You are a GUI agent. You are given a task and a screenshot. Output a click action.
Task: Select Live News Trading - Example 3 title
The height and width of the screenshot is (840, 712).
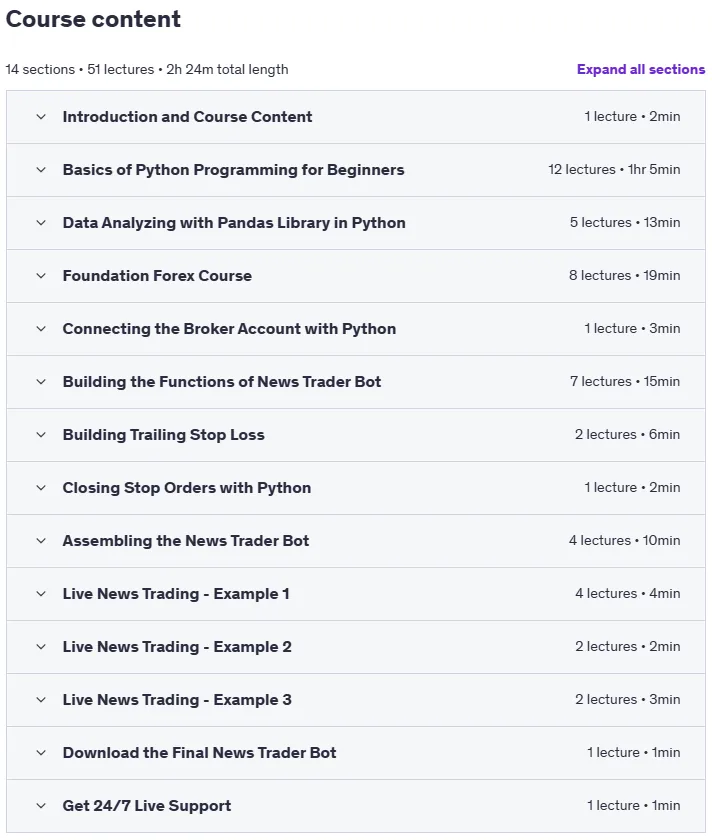click(177, 700)
